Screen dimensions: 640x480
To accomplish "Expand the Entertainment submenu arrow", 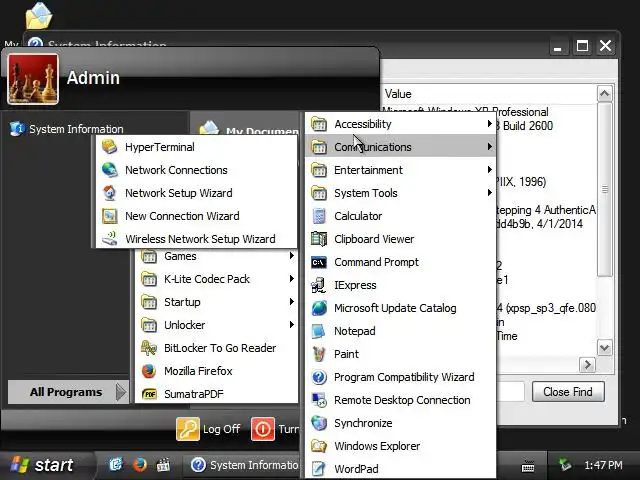I will pyautogui.click(x=489, y=169).
